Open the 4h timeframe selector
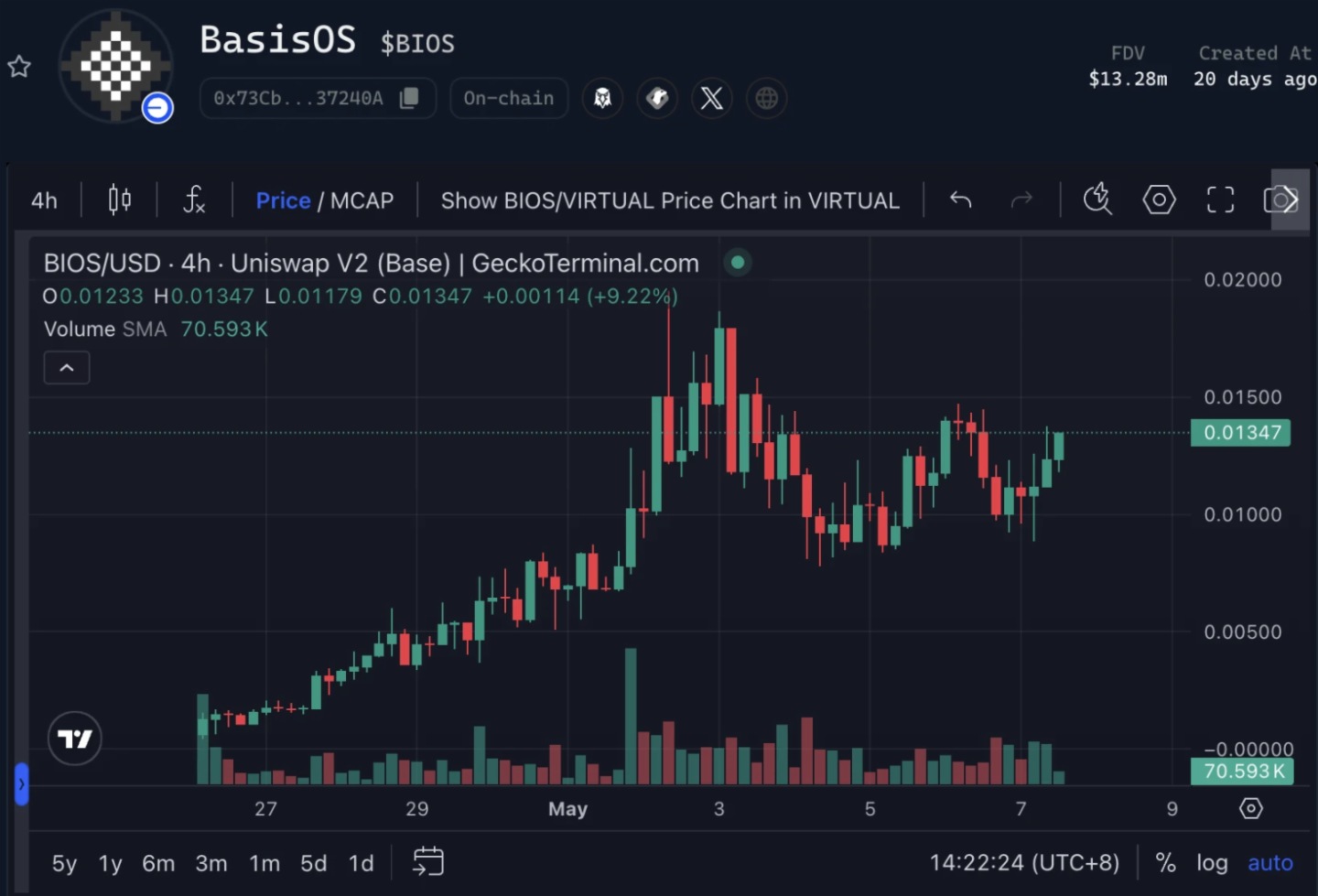This screenshot has height=896, width=1318. coord(43,200)
